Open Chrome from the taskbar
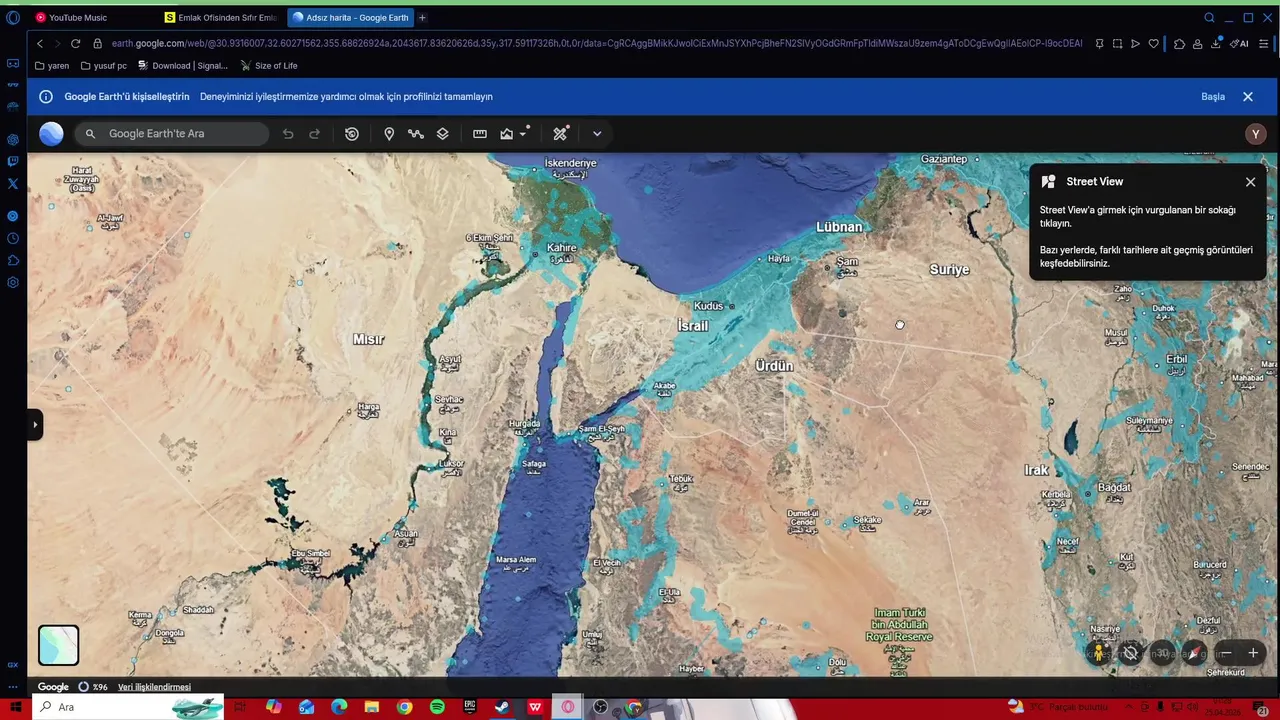This screenshot has height=720, width=1280. 404,707
